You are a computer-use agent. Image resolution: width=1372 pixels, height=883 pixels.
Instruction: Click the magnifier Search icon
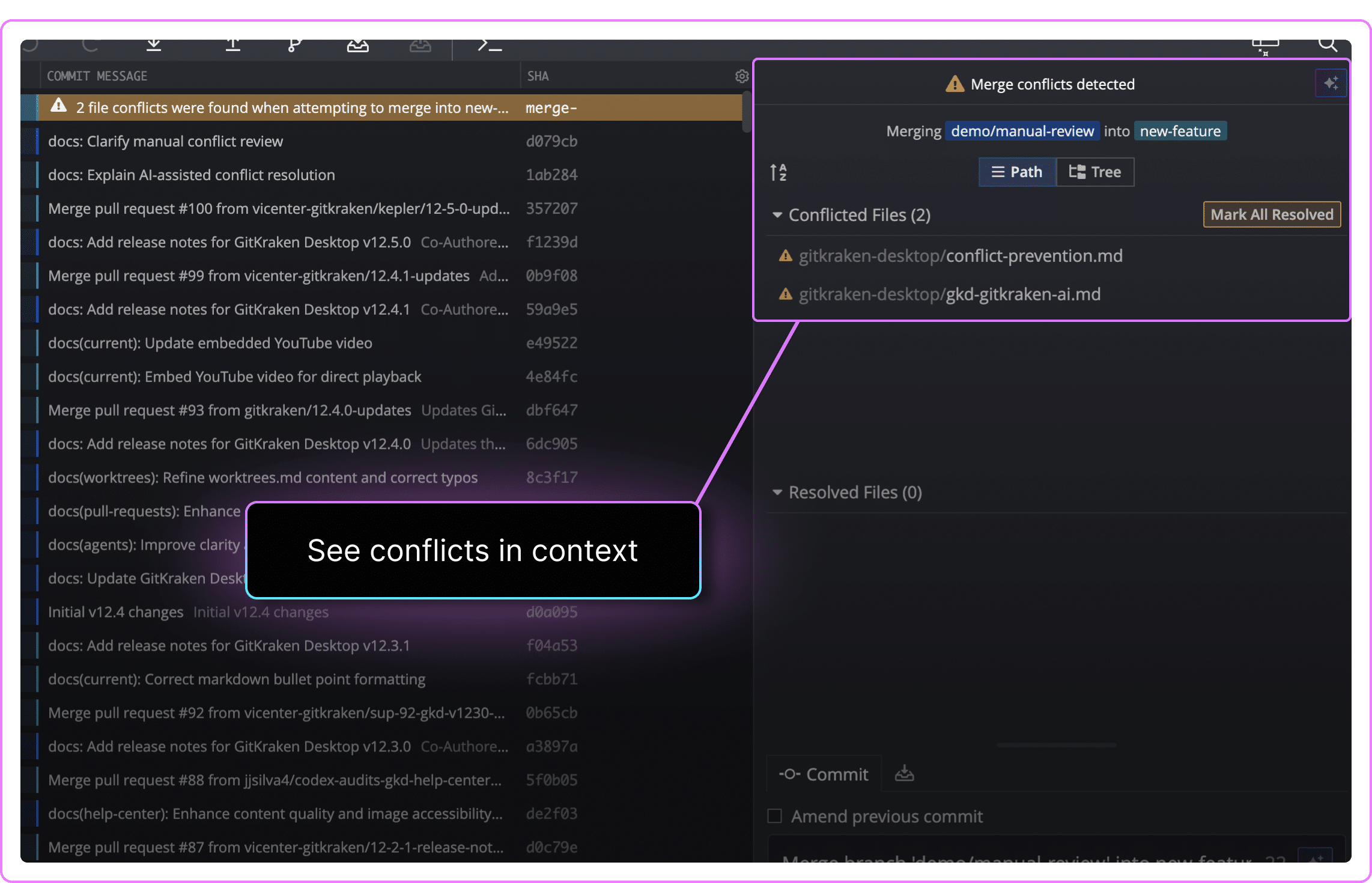coord(1328,45)
